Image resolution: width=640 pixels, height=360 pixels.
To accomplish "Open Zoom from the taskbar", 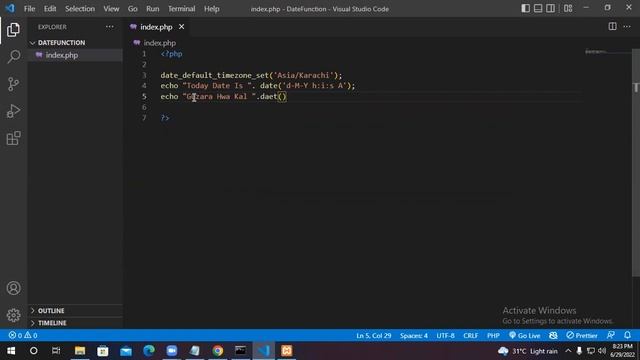I will 172,351.
